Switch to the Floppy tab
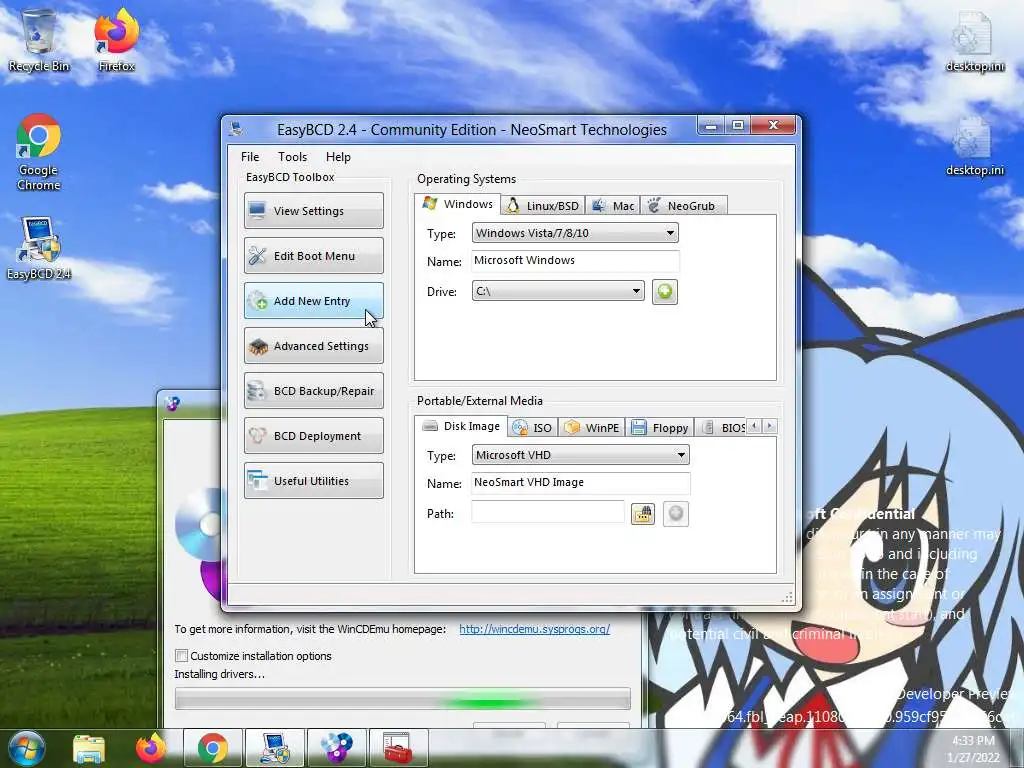 coord(660,428)
